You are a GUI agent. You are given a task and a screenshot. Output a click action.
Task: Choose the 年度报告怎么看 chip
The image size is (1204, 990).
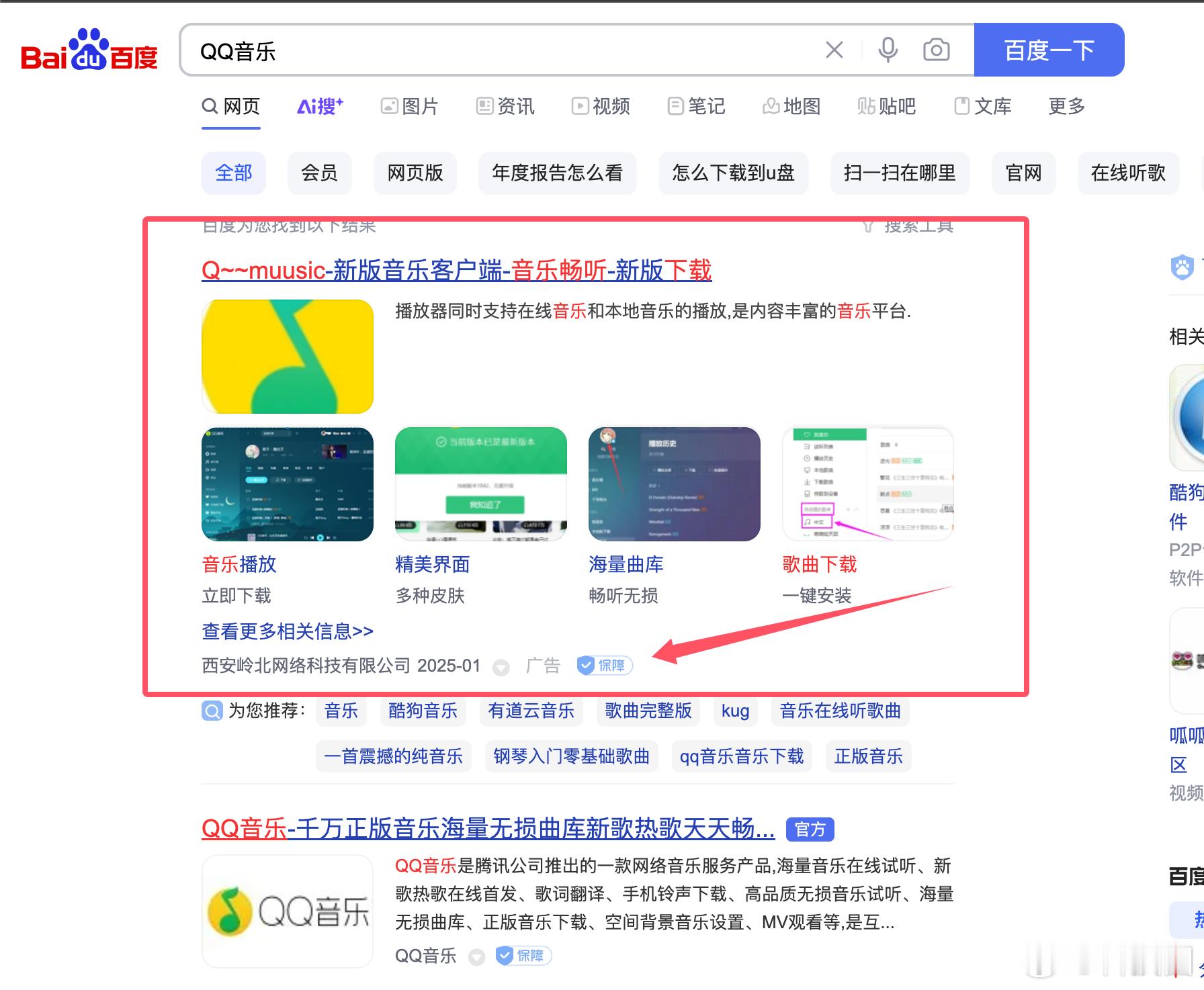[x=558, y=173]
